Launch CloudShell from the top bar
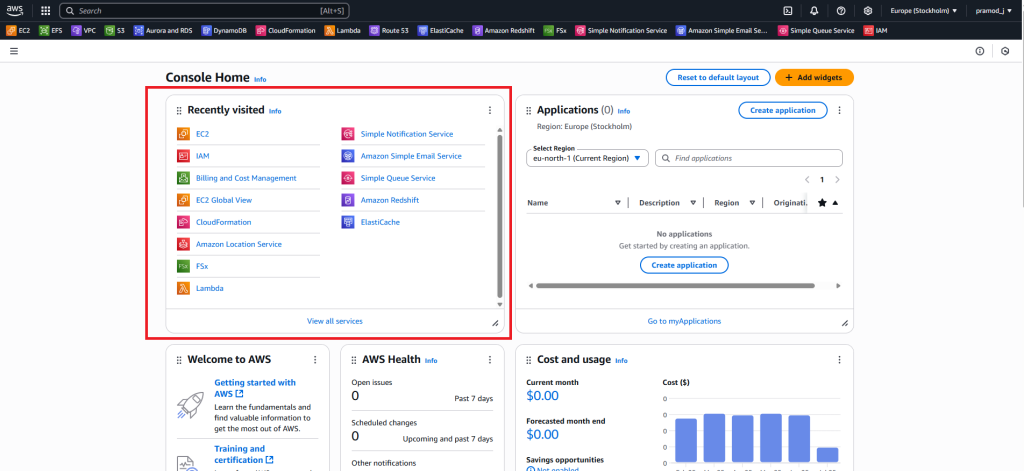1024x471 pixels. (x=788, y=10)
